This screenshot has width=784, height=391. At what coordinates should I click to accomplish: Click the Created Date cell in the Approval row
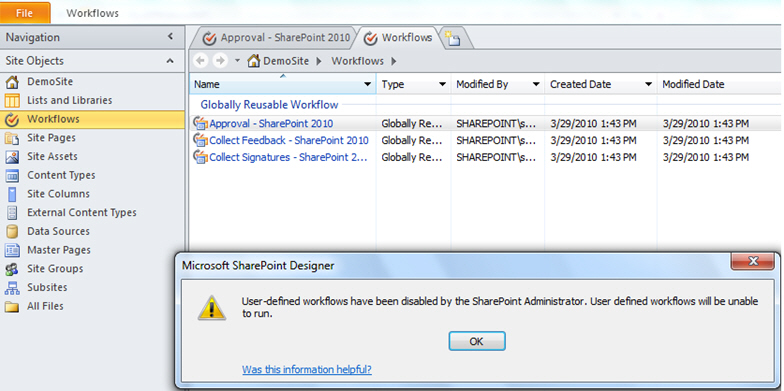pos(593,124)
